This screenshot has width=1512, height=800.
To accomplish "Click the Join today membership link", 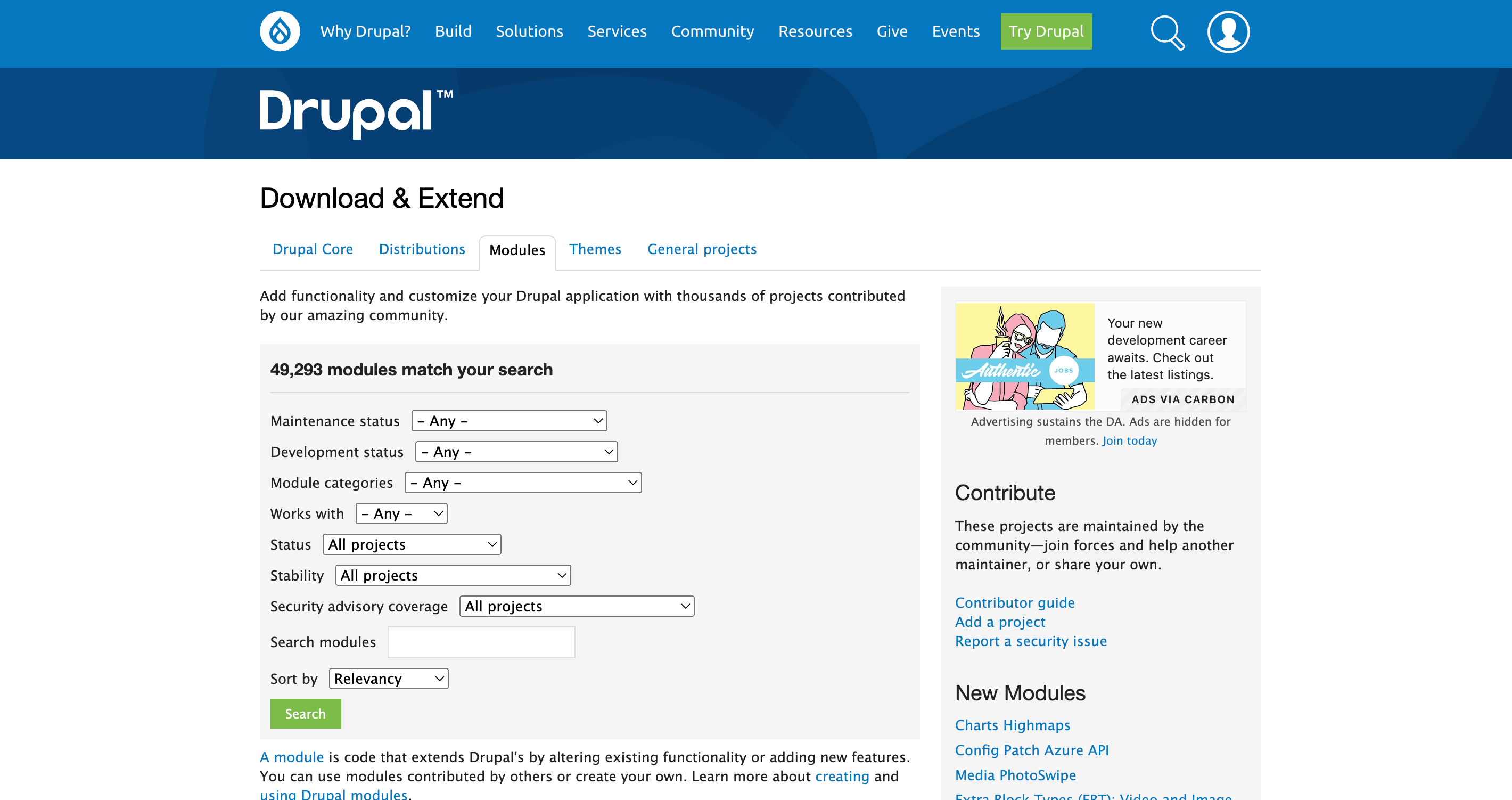I will tap(1129, 440).
